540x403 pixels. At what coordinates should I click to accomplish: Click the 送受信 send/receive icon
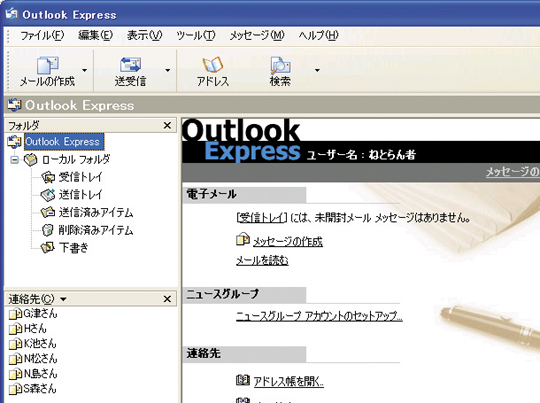[130, 65]
